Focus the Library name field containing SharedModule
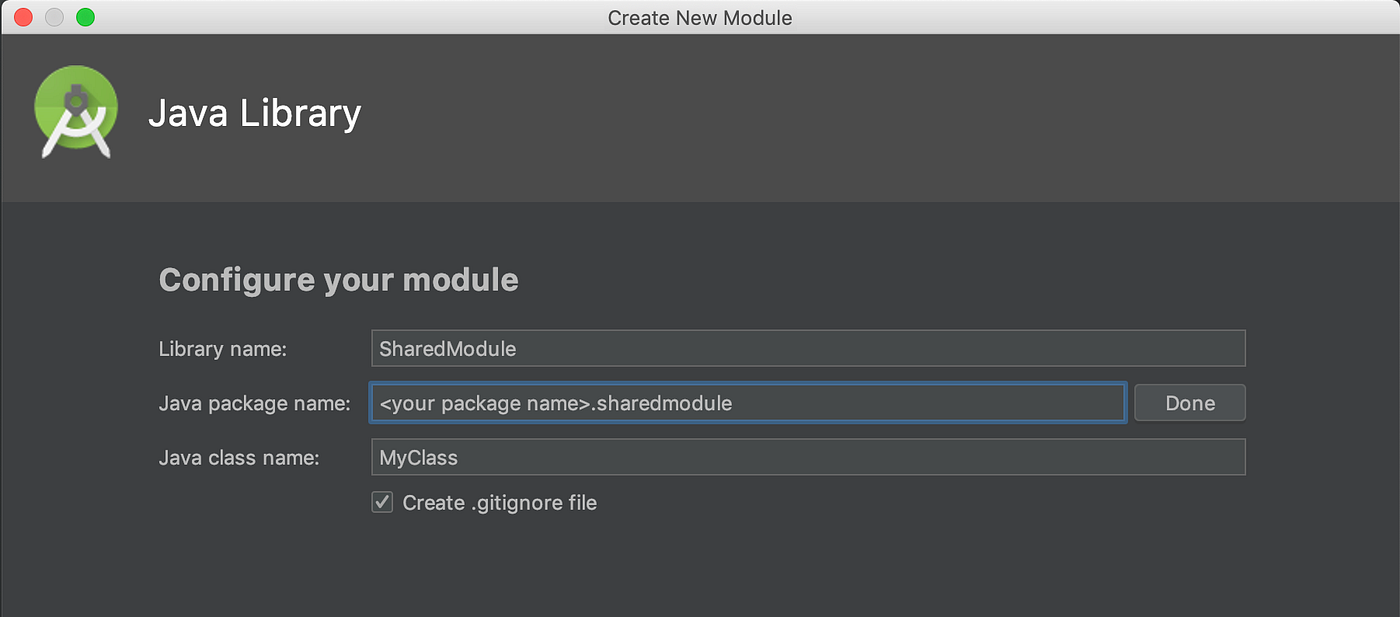 807,349
